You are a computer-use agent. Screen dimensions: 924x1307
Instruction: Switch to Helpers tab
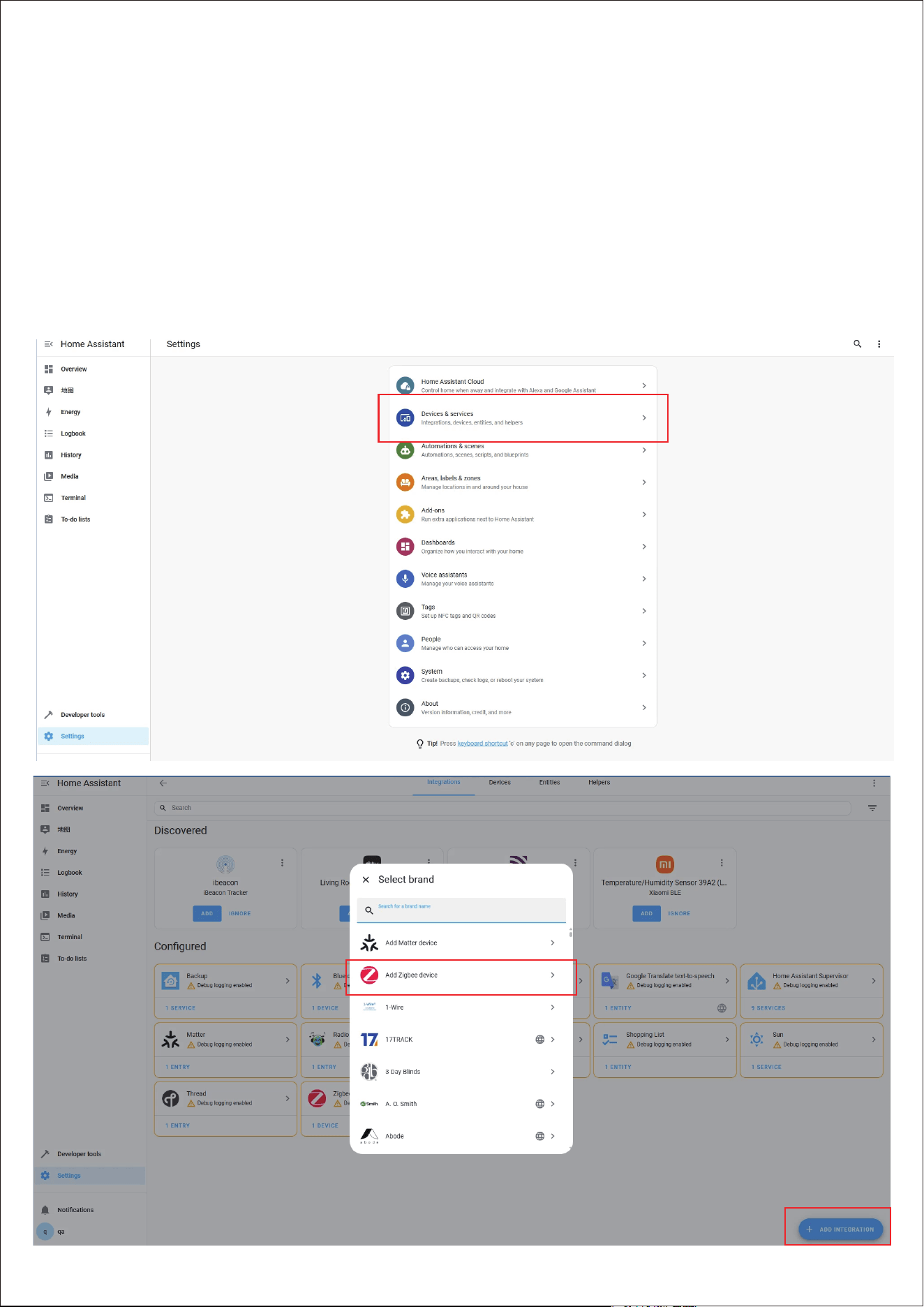(599, 783)
